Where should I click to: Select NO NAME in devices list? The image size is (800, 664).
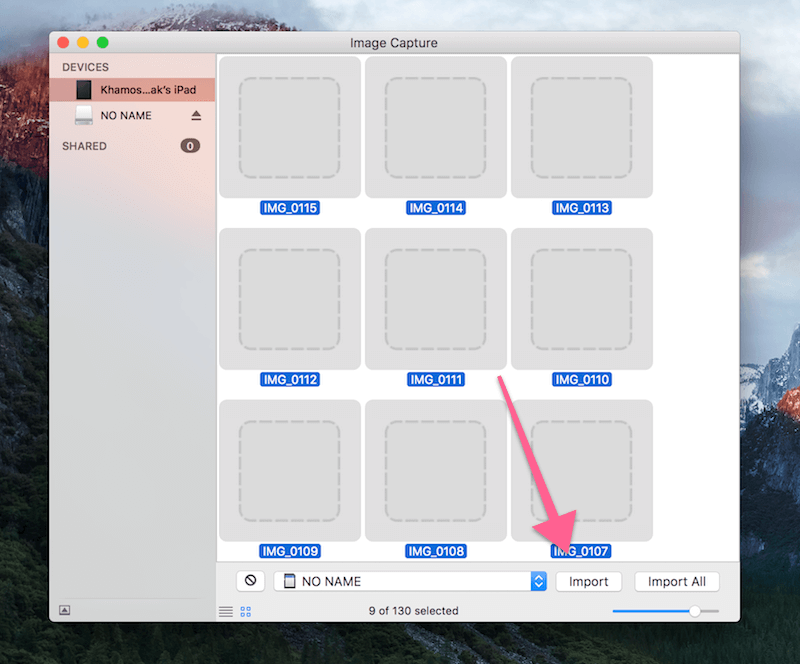pos(126,116)
